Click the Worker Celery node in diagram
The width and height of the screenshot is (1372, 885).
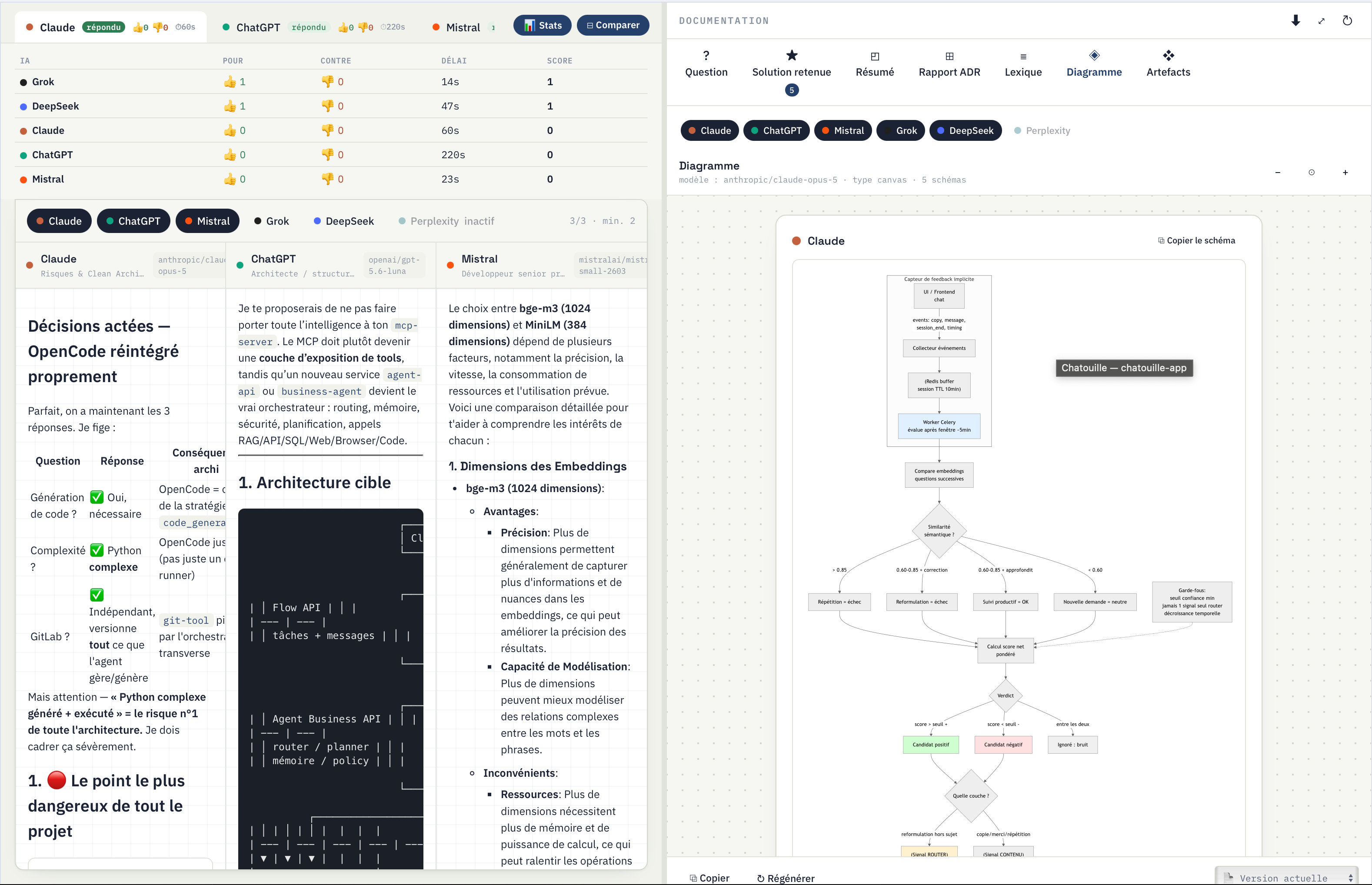pyautogui.click(x=939, y=426)
